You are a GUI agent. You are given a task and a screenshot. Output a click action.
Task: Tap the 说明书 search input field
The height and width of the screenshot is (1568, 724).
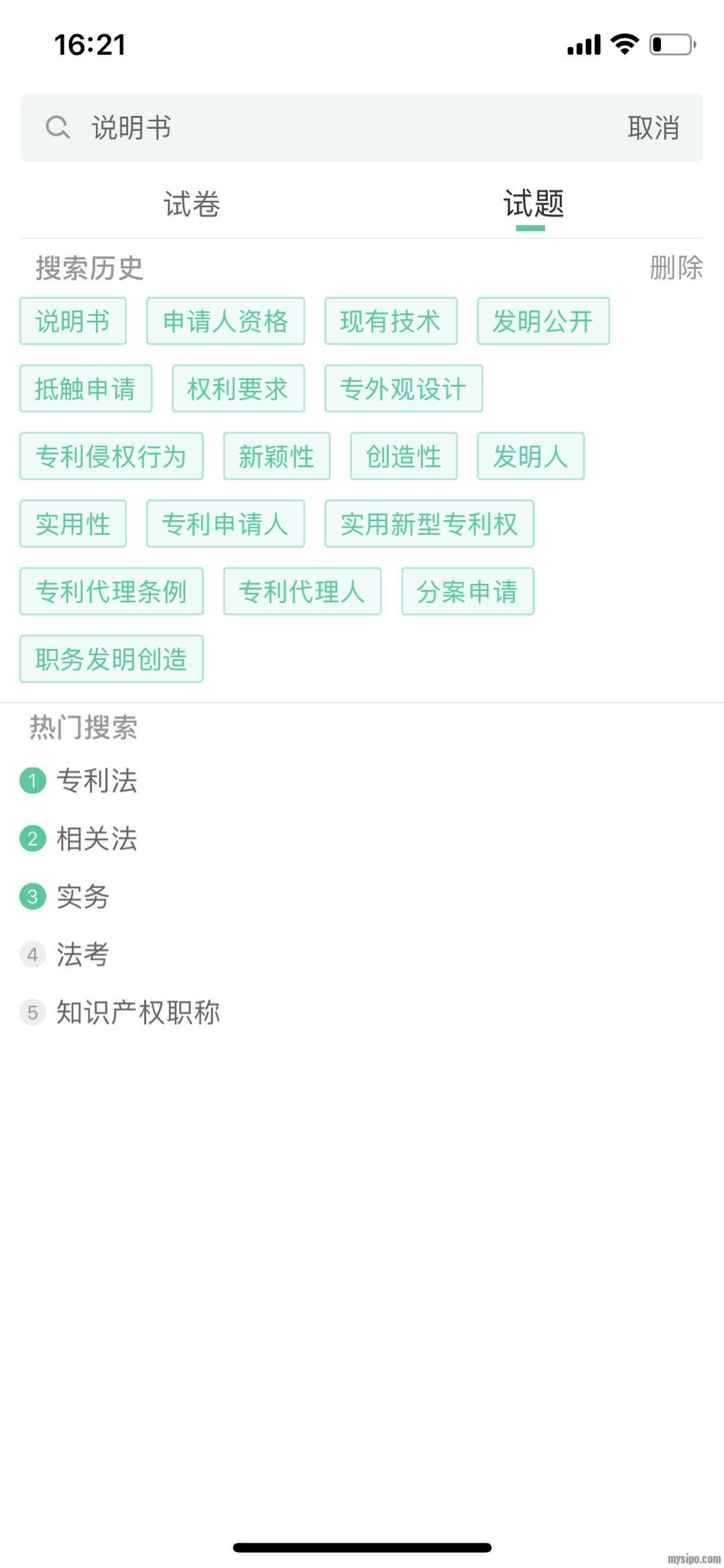click(x=335, y=127)
